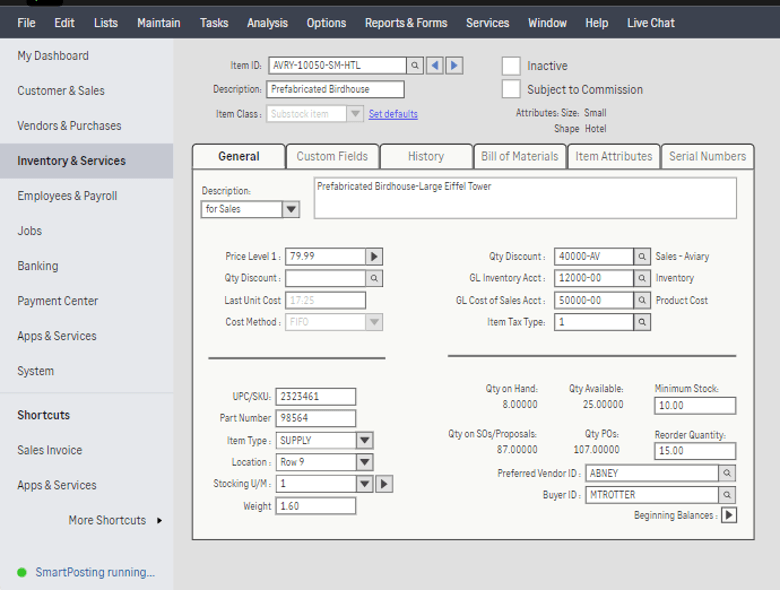This screenshot has width=780, height=590.
Task: Click the Item ID lookup magnifier icon
Action: [x=415, y=65]
